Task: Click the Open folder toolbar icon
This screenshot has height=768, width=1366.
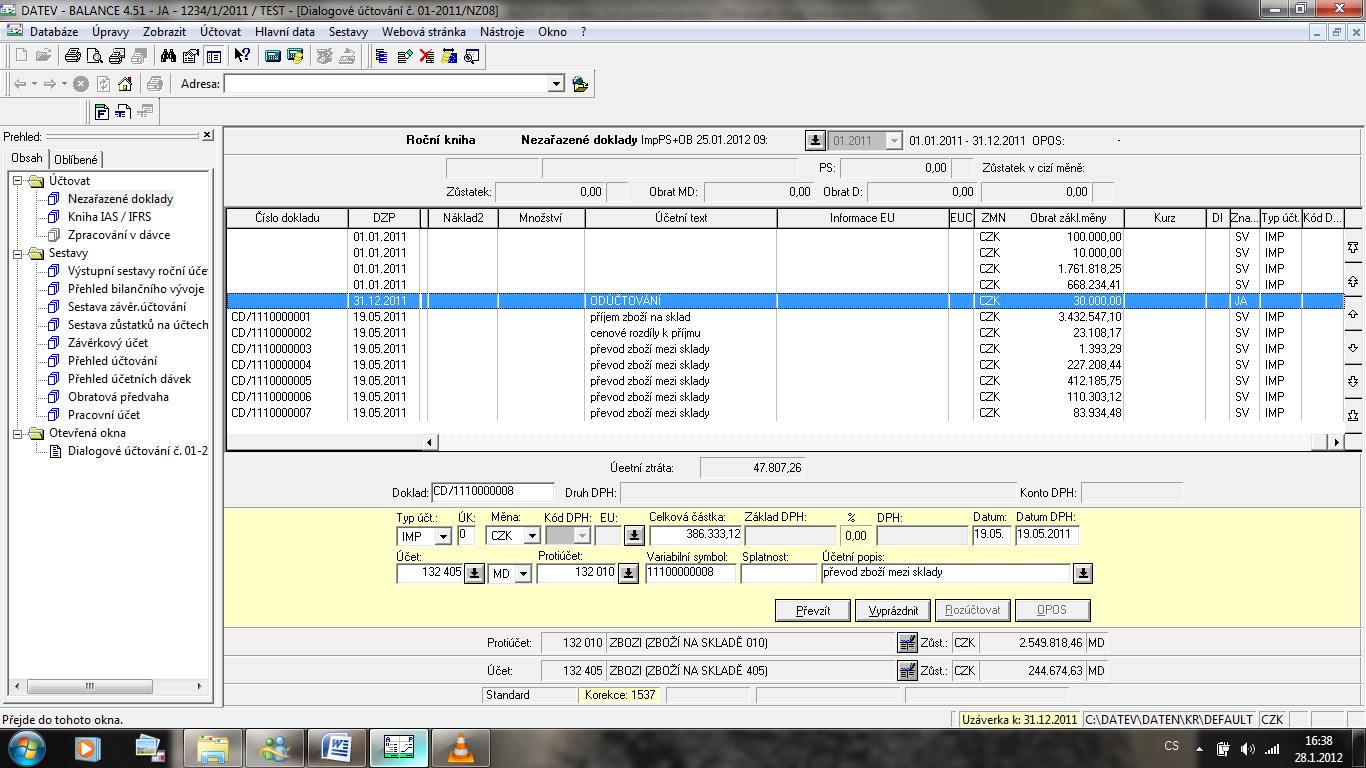Action: coord(43,56)
